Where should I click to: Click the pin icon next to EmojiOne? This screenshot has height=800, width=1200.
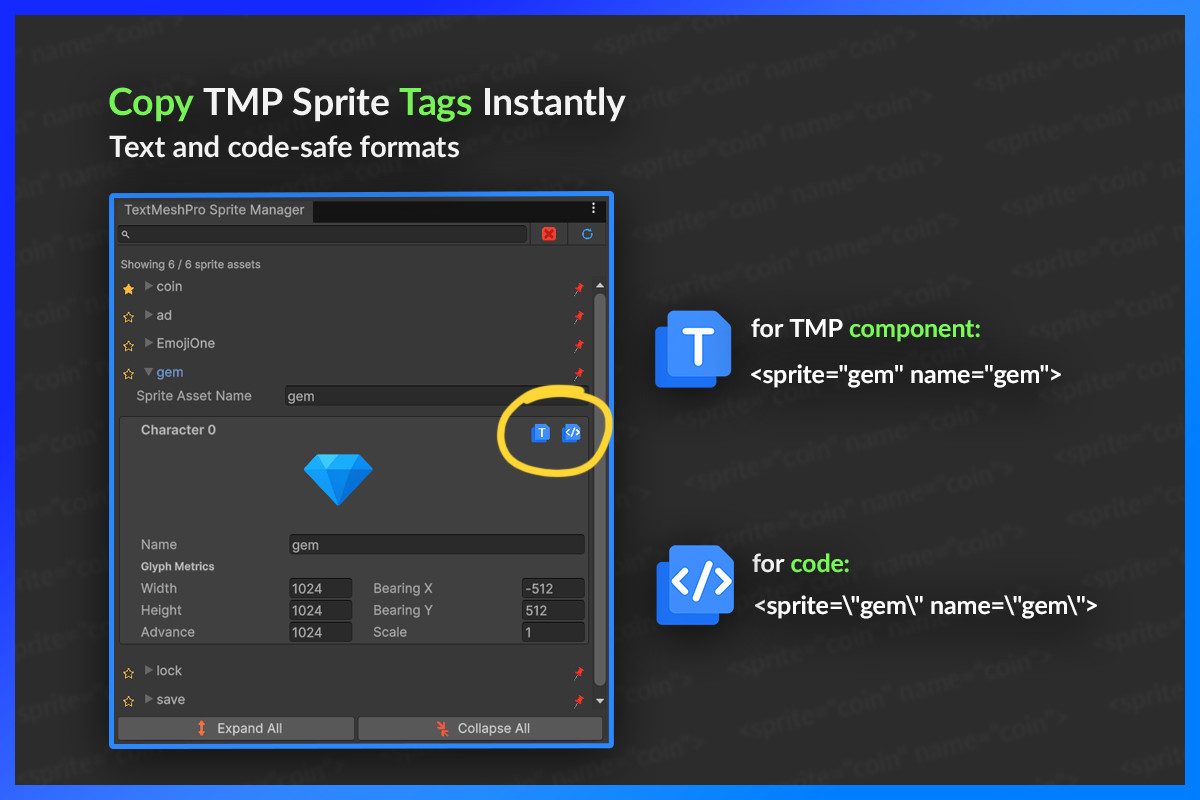point(579,344)
